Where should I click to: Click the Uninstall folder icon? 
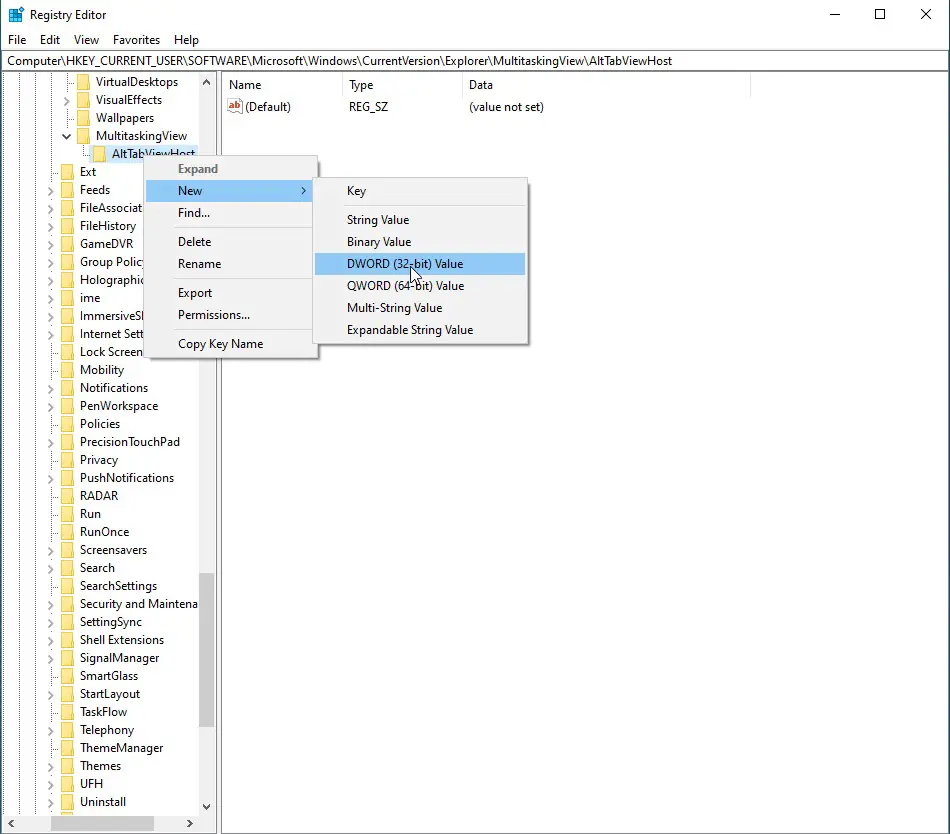67,802
